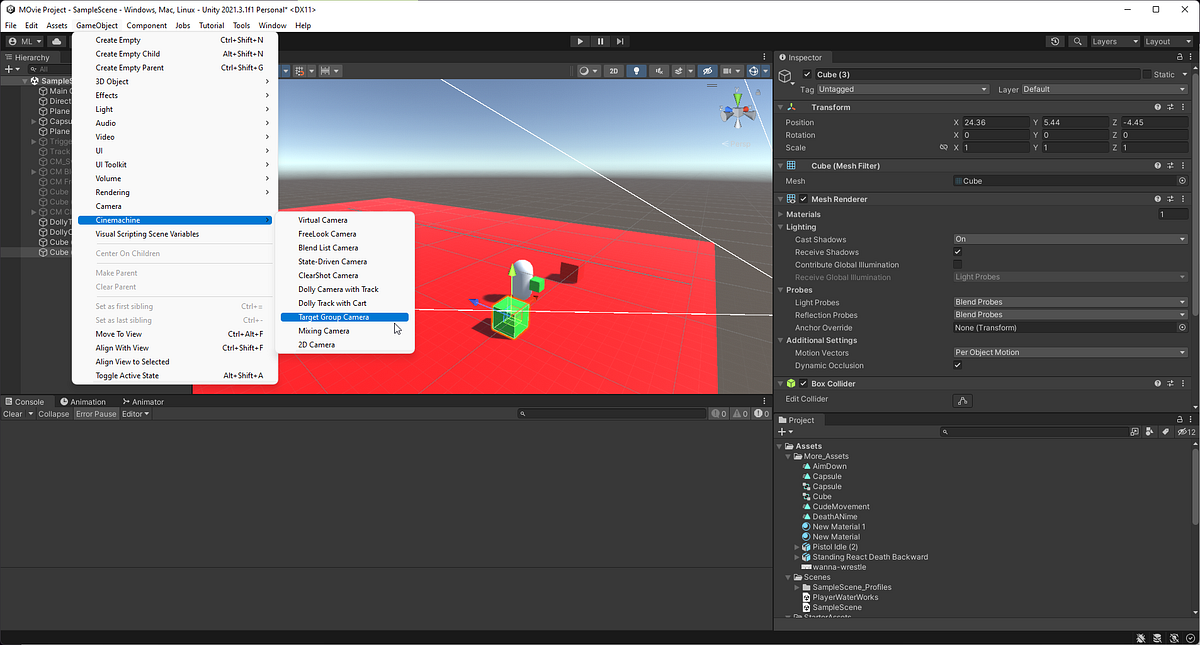
Task: Open the Layout dropdown at top right
Action: (1167, 41)
